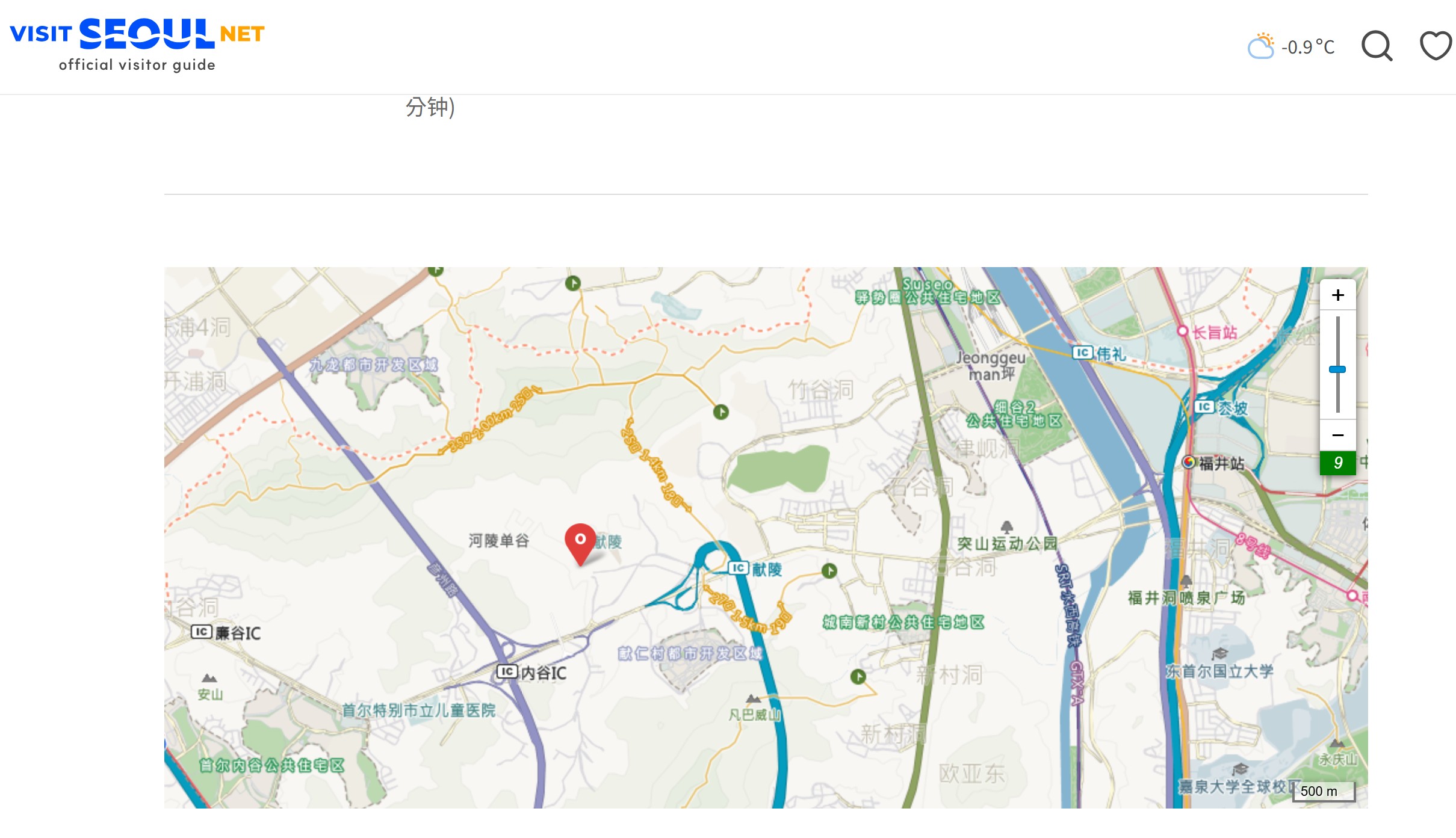This screenshot has width=1456, height=838.
Task: Click the green zoom level 9 indicator
Action: point(1337,463)
